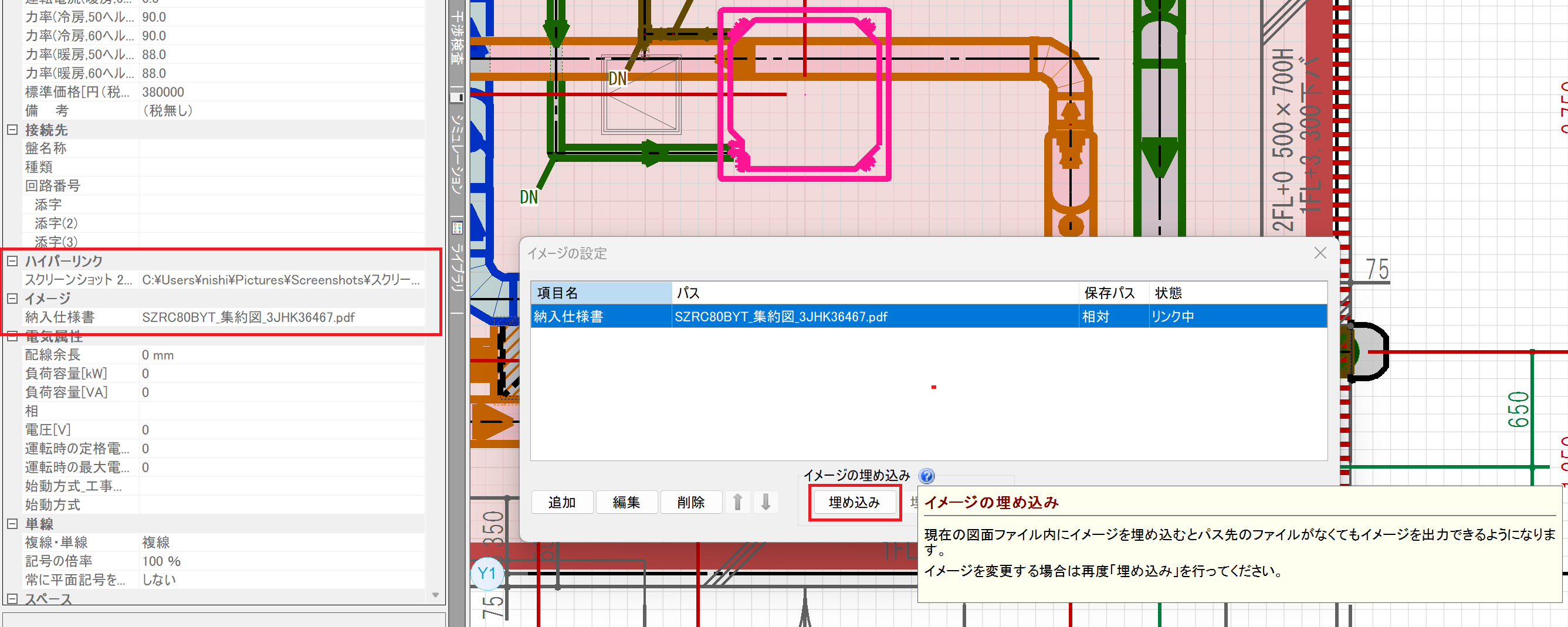Open the ライブラリ side tab
The image size is (1568, 627).
(457, 267)
